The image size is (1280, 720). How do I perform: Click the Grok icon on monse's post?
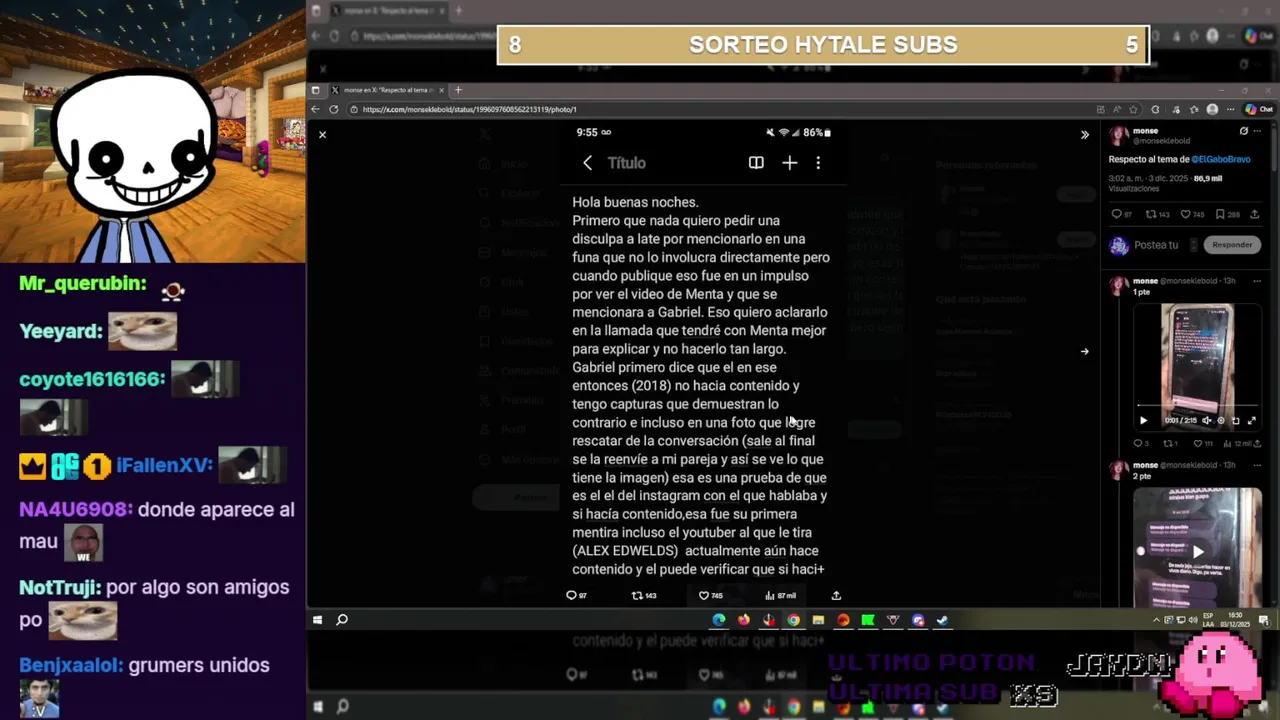[x=1243, y=131]
